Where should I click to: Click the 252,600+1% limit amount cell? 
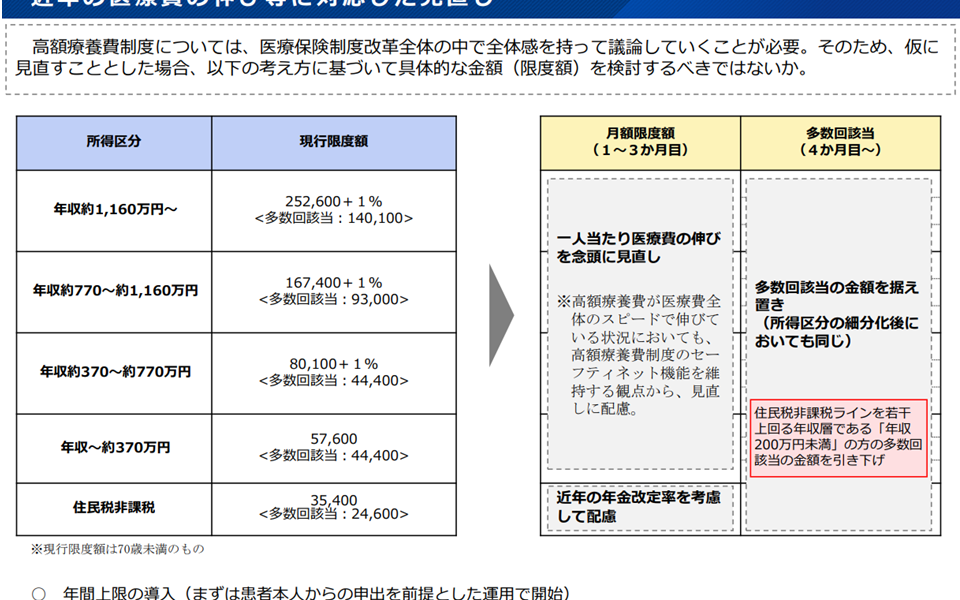(333, 209)
